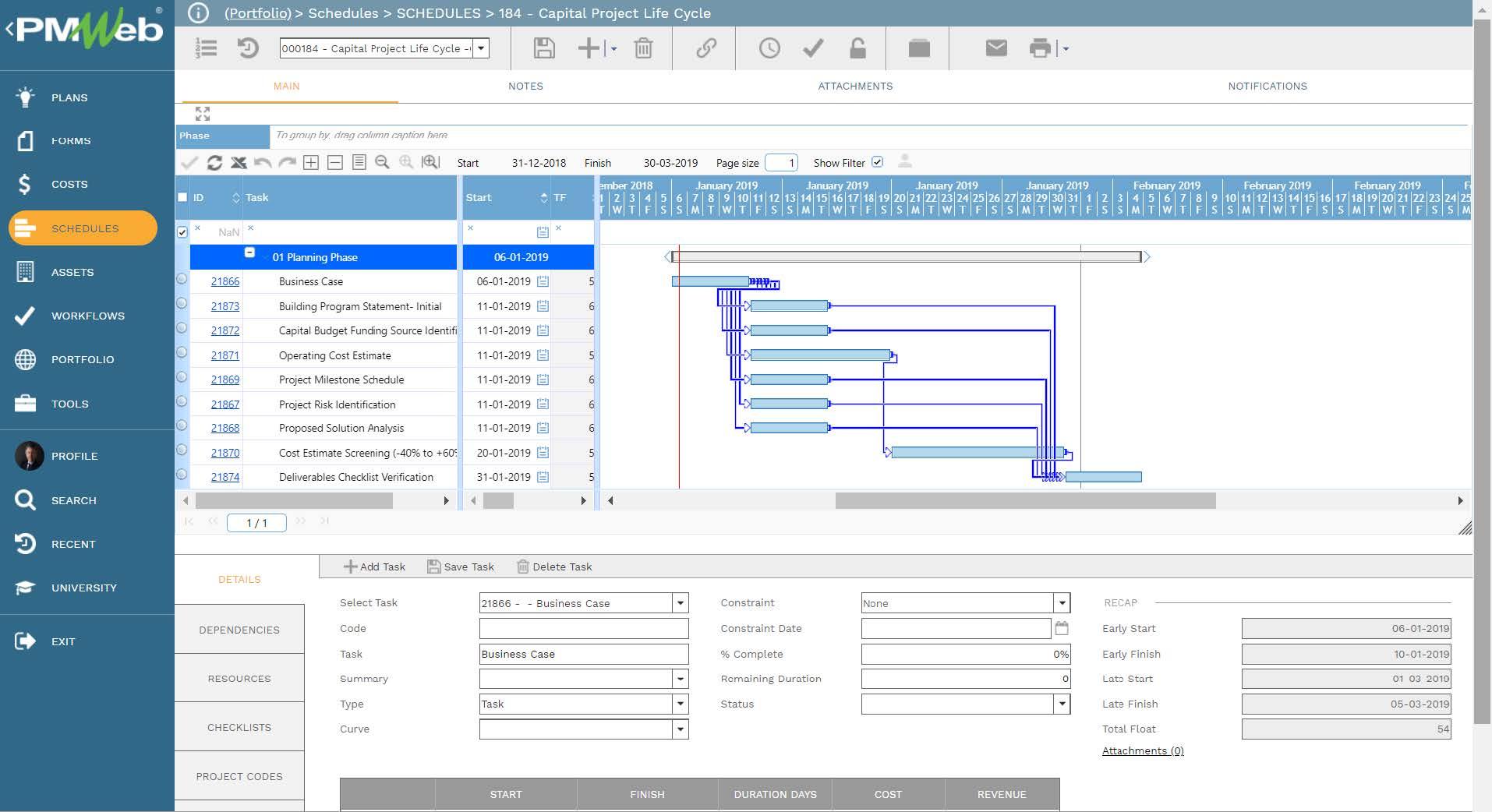
Task: Click the Gantt chart horizontal scrollbar
Action: click(x=1025, y=501)
